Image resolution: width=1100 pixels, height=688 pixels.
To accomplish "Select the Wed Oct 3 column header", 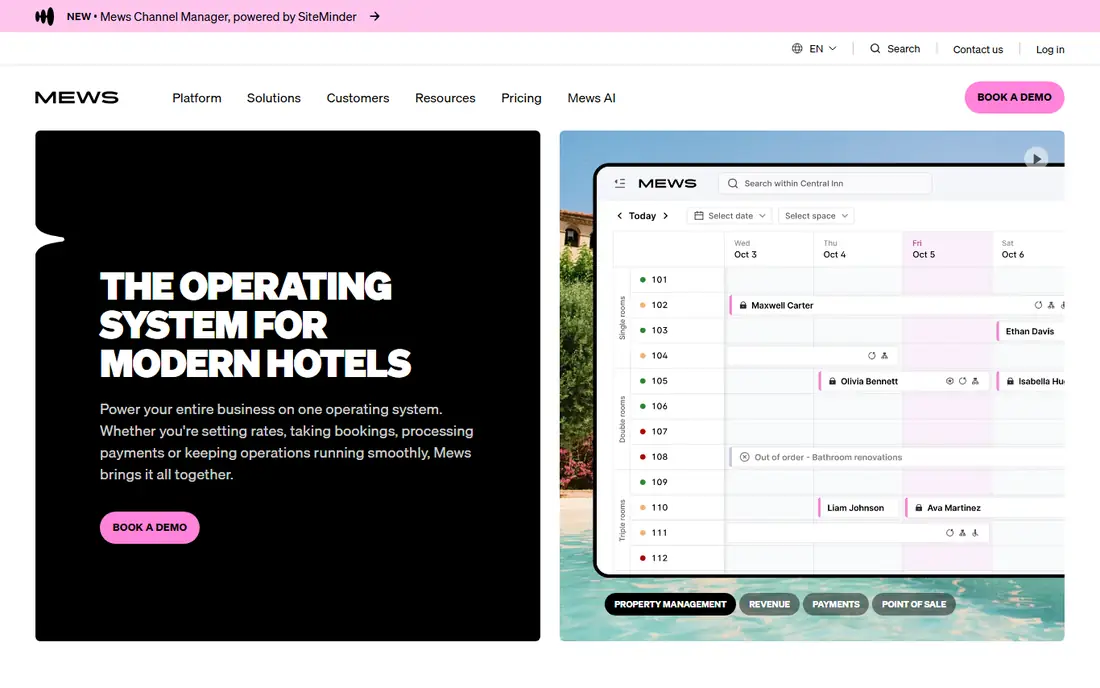I will click(769, 249).
